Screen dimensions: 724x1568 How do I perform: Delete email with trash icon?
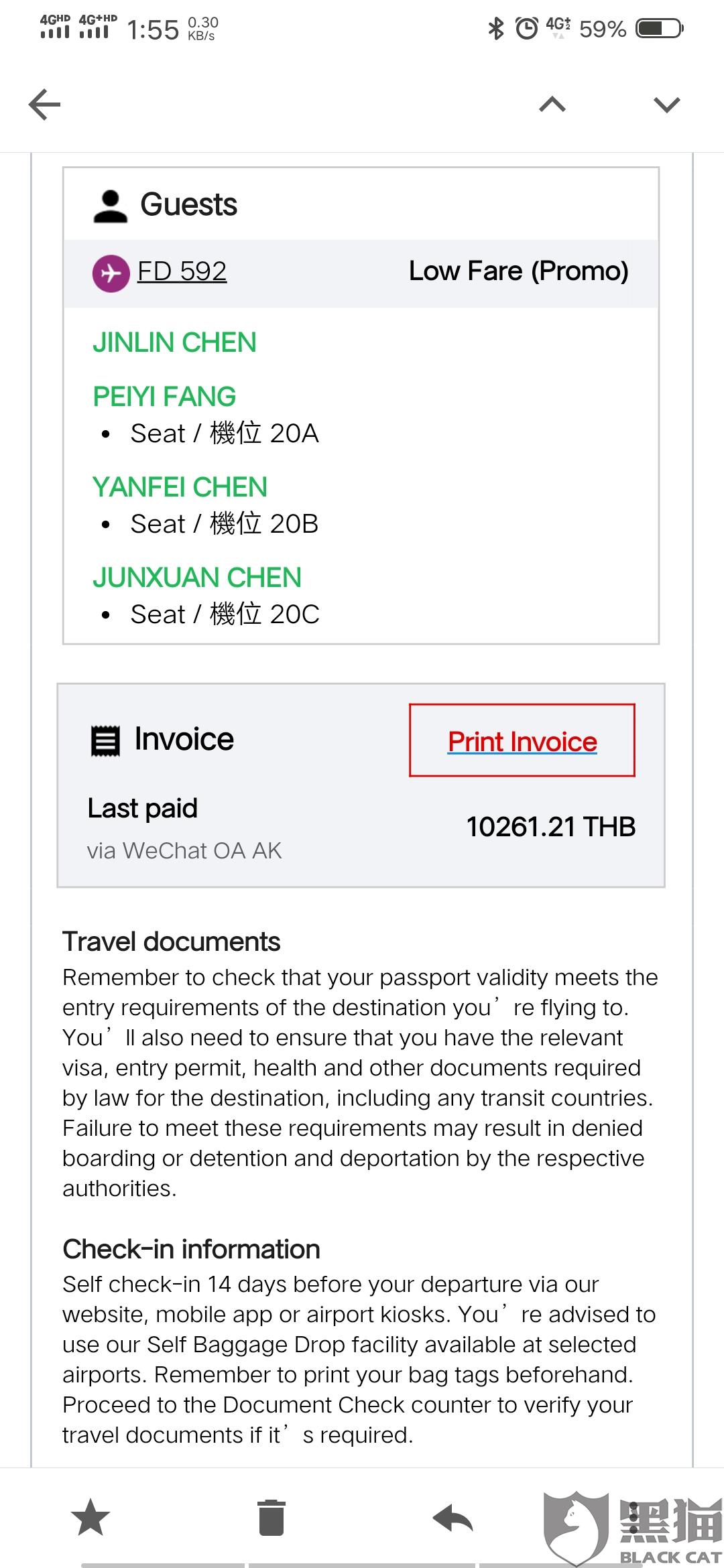(x=271, y=1518)
